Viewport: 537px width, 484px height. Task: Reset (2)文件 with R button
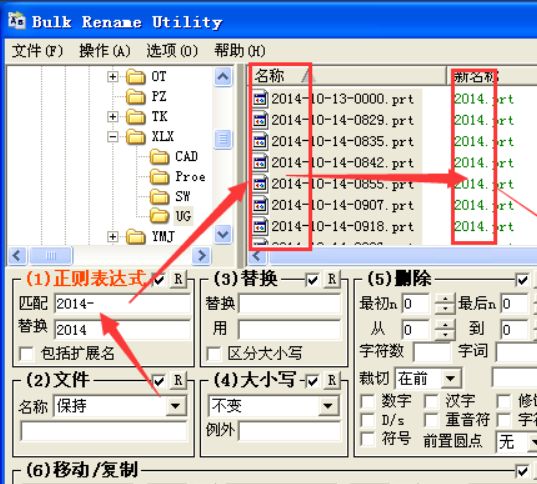(178, 381)
